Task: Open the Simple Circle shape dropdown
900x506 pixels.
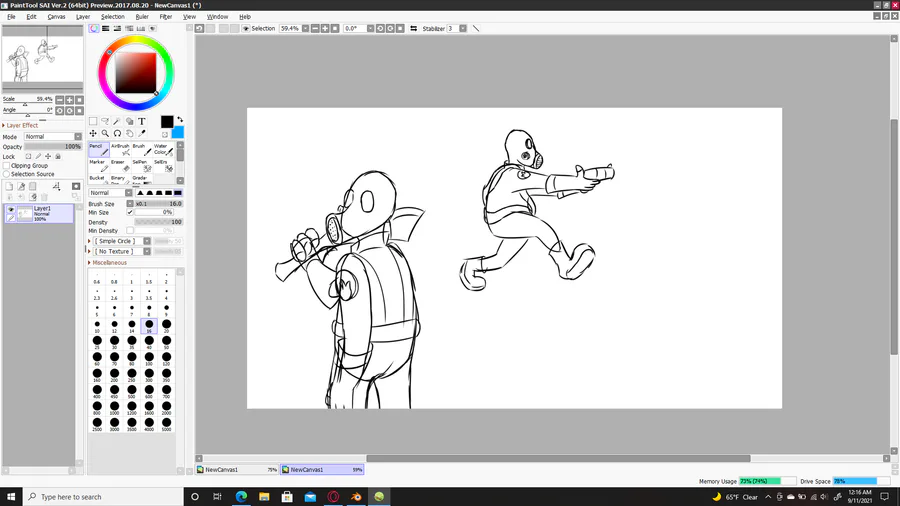Action: coord(122,241)
